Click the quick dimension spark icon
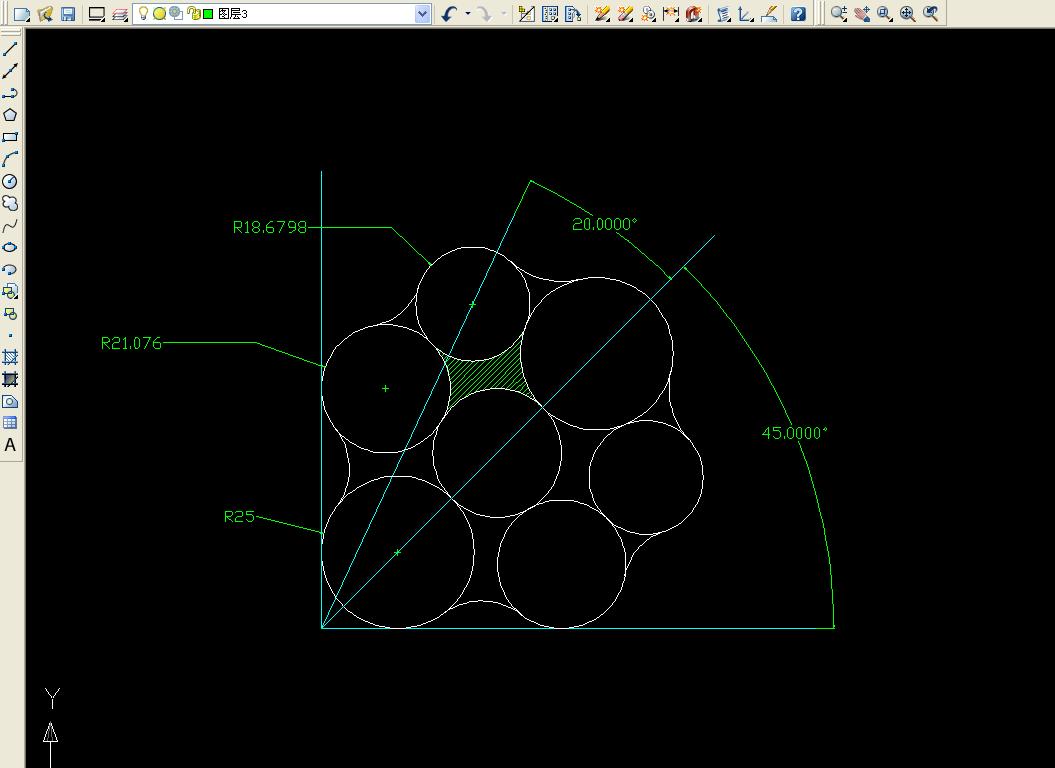 [671, 13]
